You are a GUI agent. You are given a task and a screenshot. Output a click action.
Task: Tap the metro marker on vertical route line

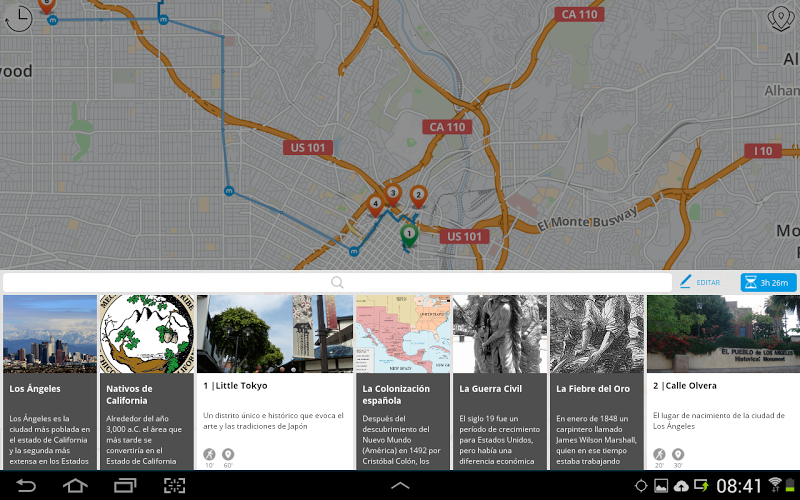pyautogui.click(x=229, y=191)
